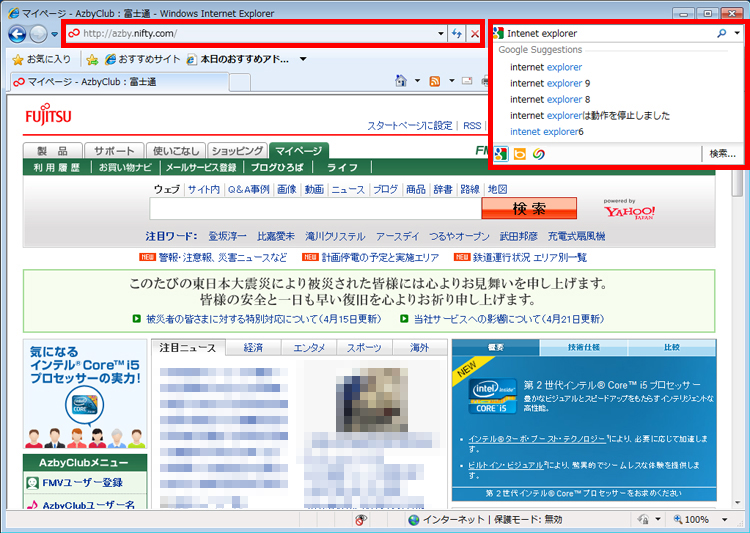This screenshot has height=533, width=750.
Task: Select the Google search provider icon
Action: (x=500, y=154)
